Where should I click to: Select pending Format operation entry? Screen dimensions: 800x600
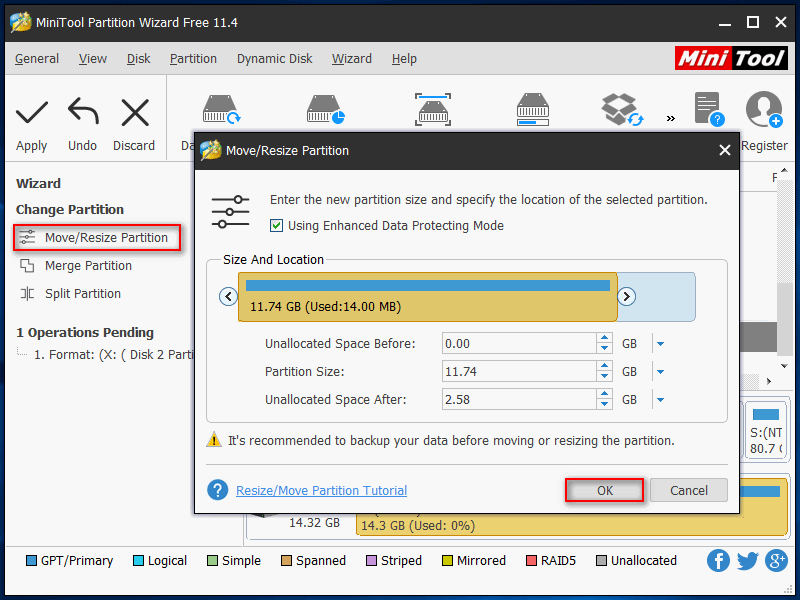tap(113, 355)
